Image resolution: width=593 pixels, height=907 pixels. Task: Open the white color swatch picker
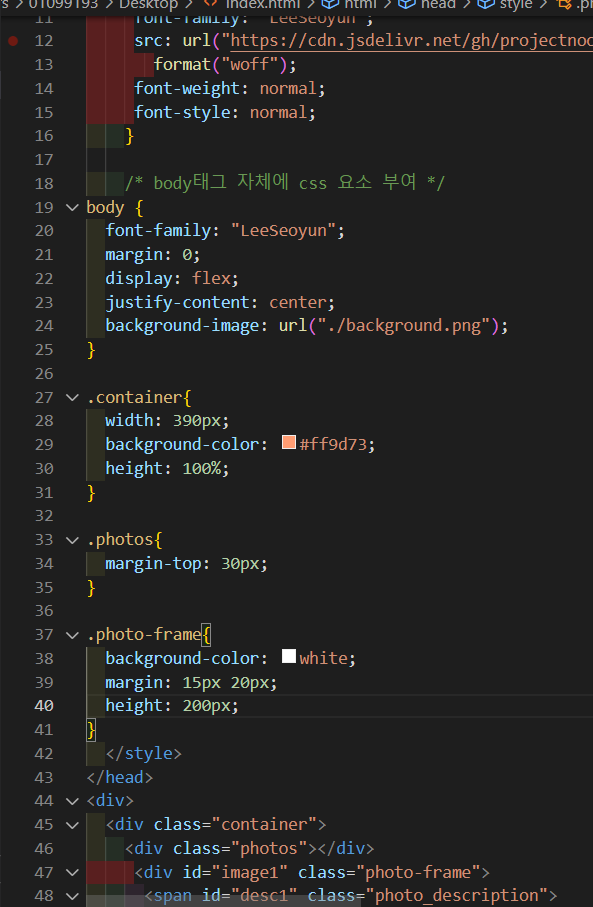289,656
